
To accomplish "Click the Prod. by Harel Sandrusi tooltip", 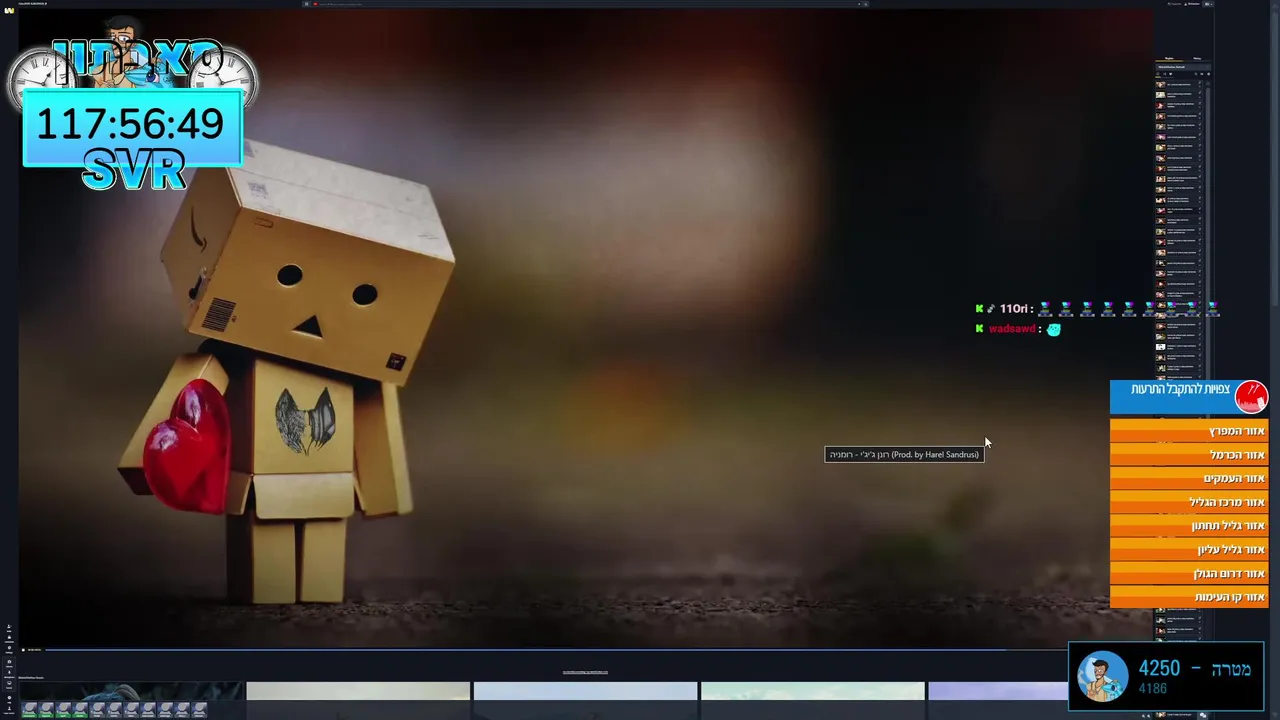I will pyautogui.click(x=904, y=455).
